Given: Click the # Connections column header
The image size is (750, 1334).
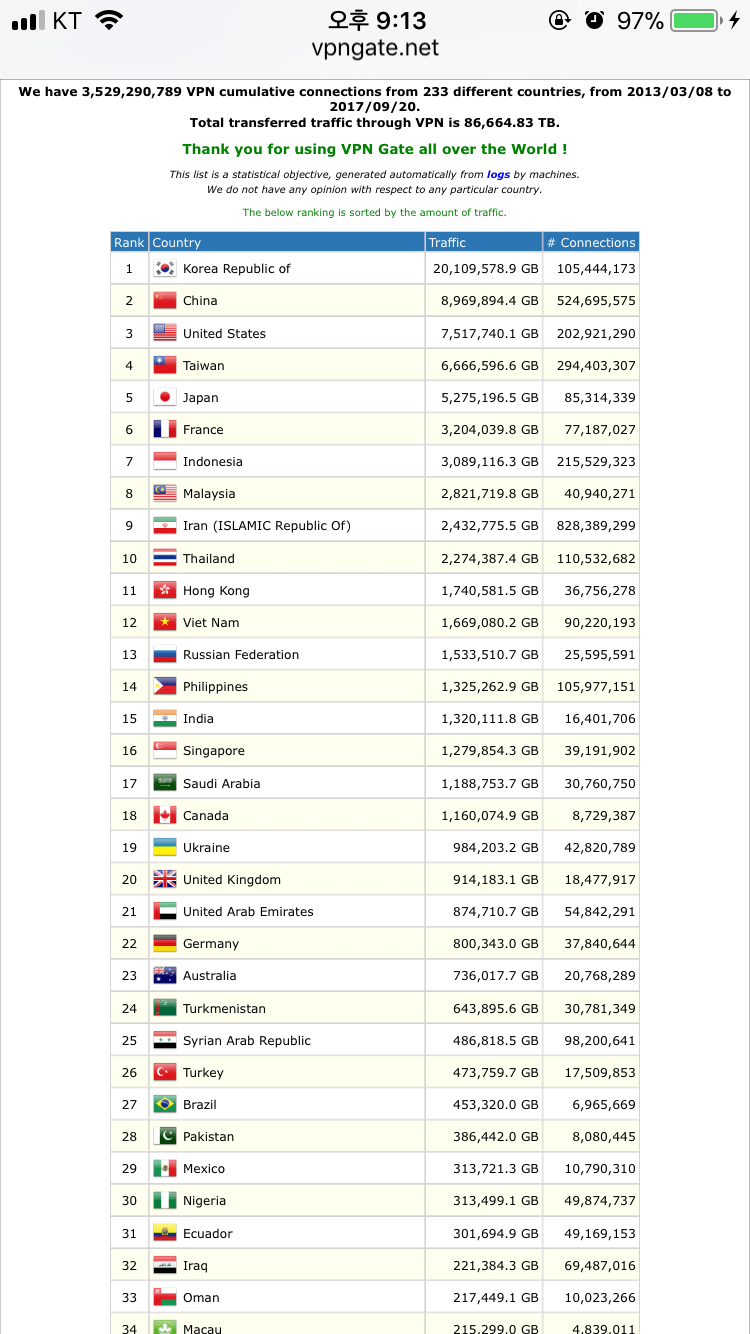Looking at the screenshot, I should point(590,242).
